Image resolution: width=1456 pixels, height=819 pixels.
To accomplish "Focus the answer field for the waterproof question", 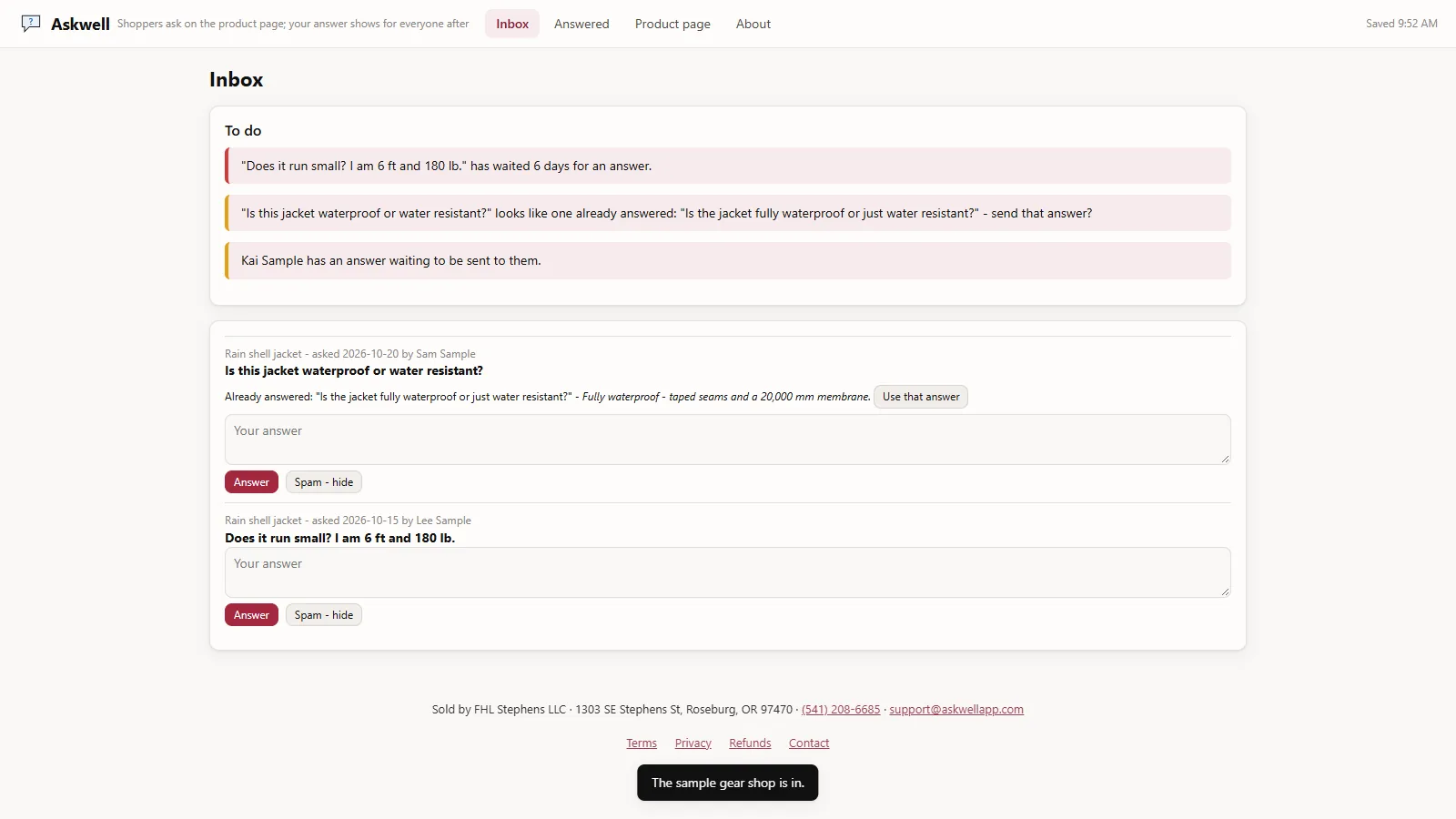I will (728, 440).
